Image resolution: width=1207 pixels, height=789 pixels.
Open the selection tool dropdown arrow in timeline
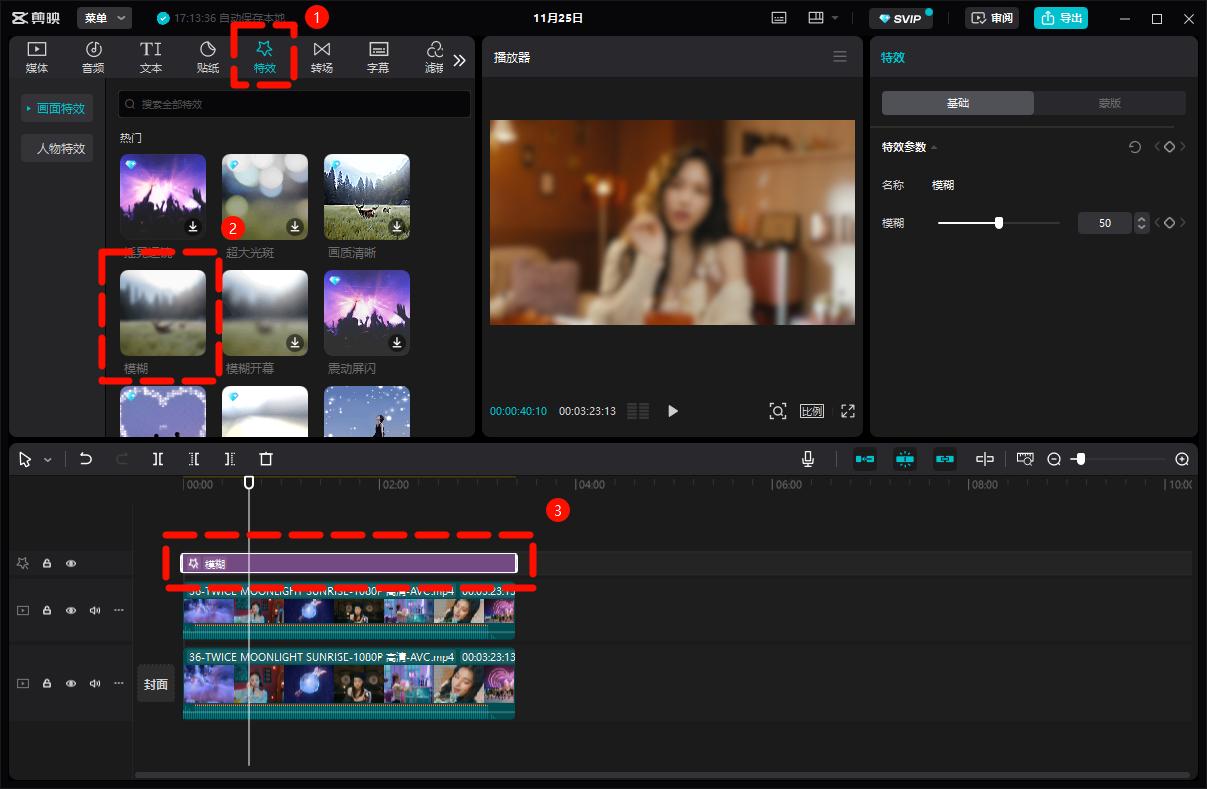click(x=48, y=460)
